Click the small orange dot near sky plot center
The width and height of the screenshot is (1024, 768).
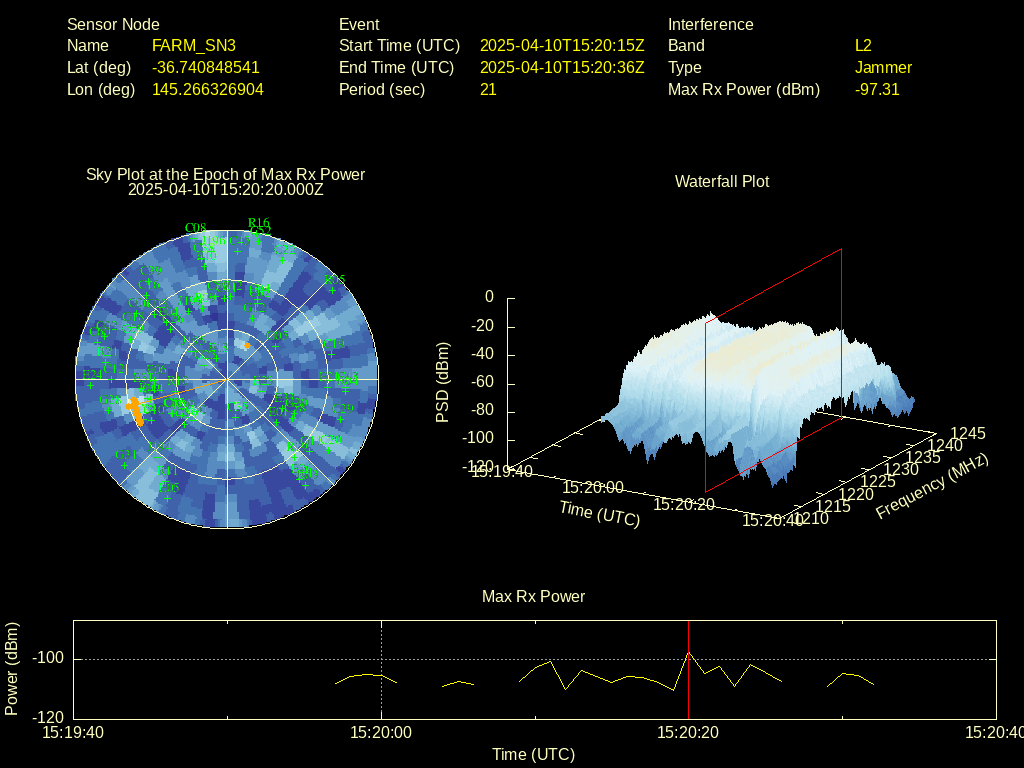(x=247, y=345)
